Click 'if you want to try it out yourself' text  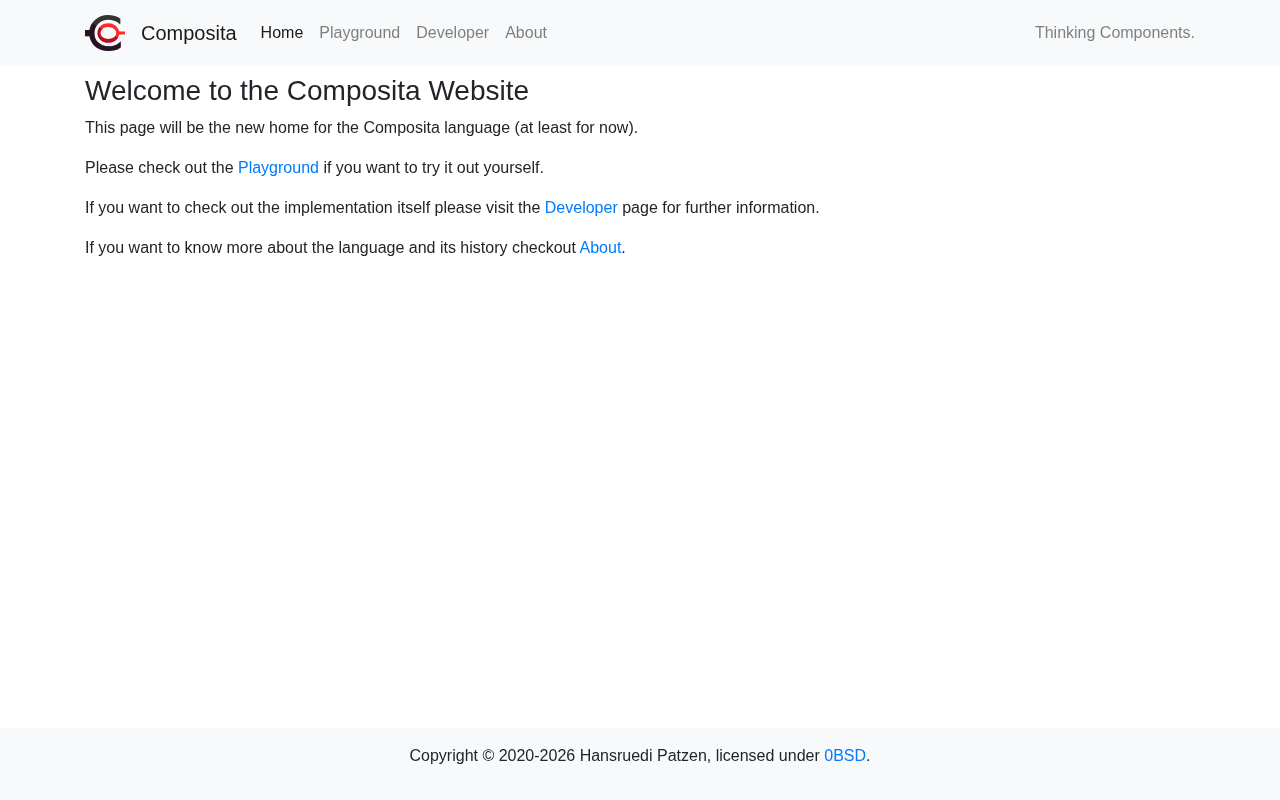coord(433,168)
